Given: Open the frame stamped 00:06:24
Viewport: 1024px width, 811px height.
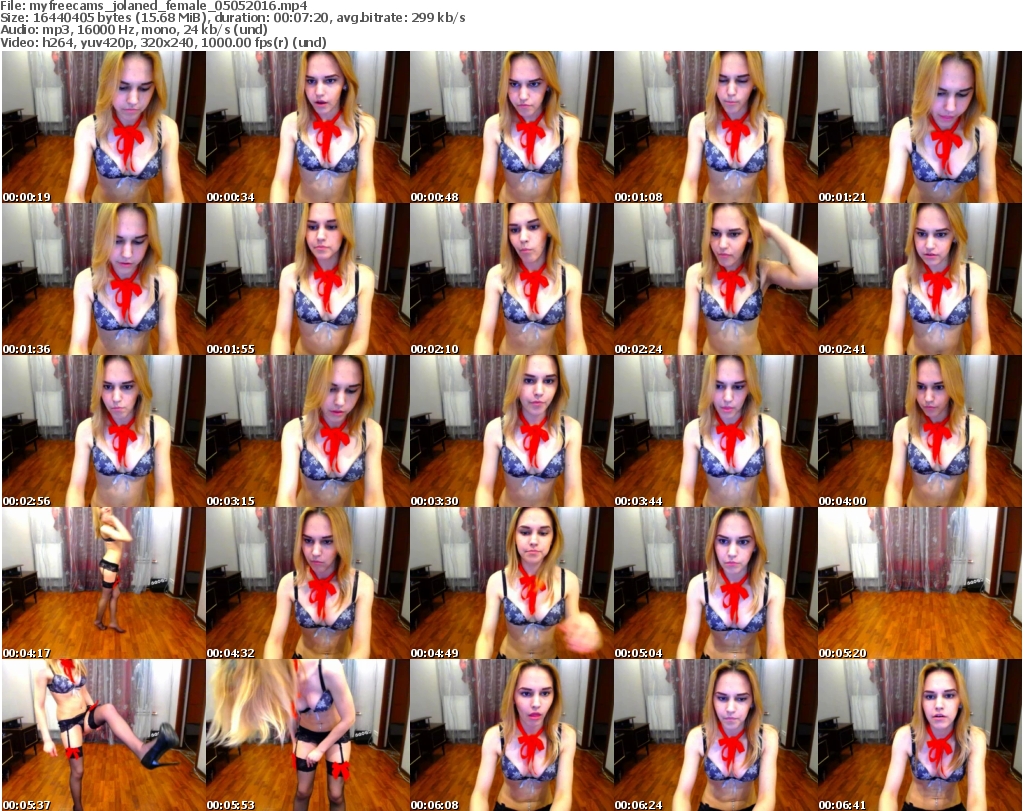Looking at the screenshot, I should [716, 735].
